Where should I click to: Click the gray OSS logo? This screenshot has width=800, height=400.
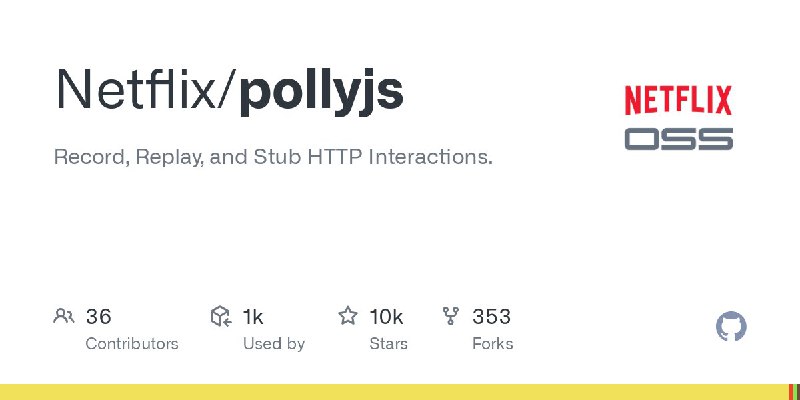coord(679,139)
